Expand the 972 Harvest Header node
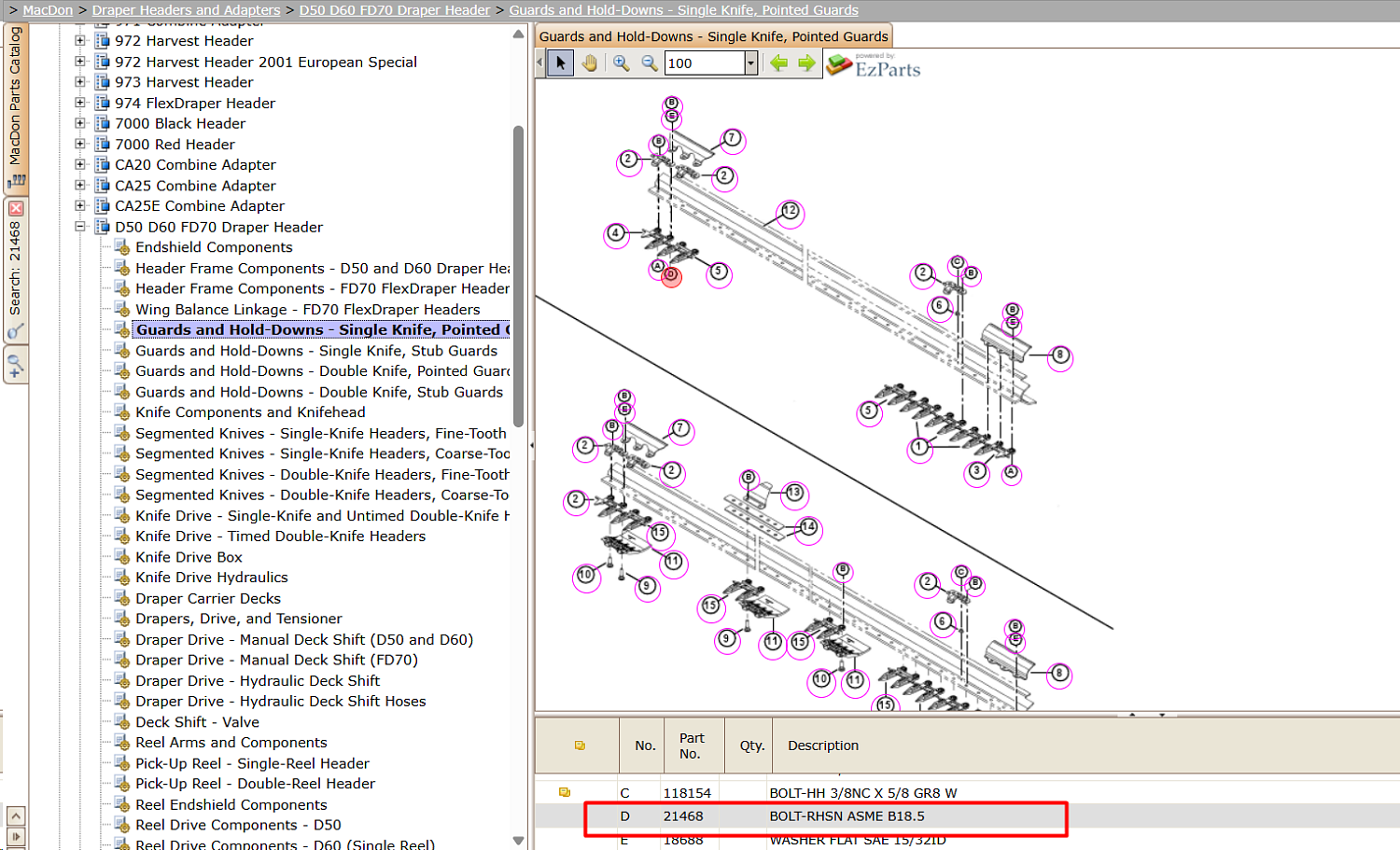 point(80,41)
